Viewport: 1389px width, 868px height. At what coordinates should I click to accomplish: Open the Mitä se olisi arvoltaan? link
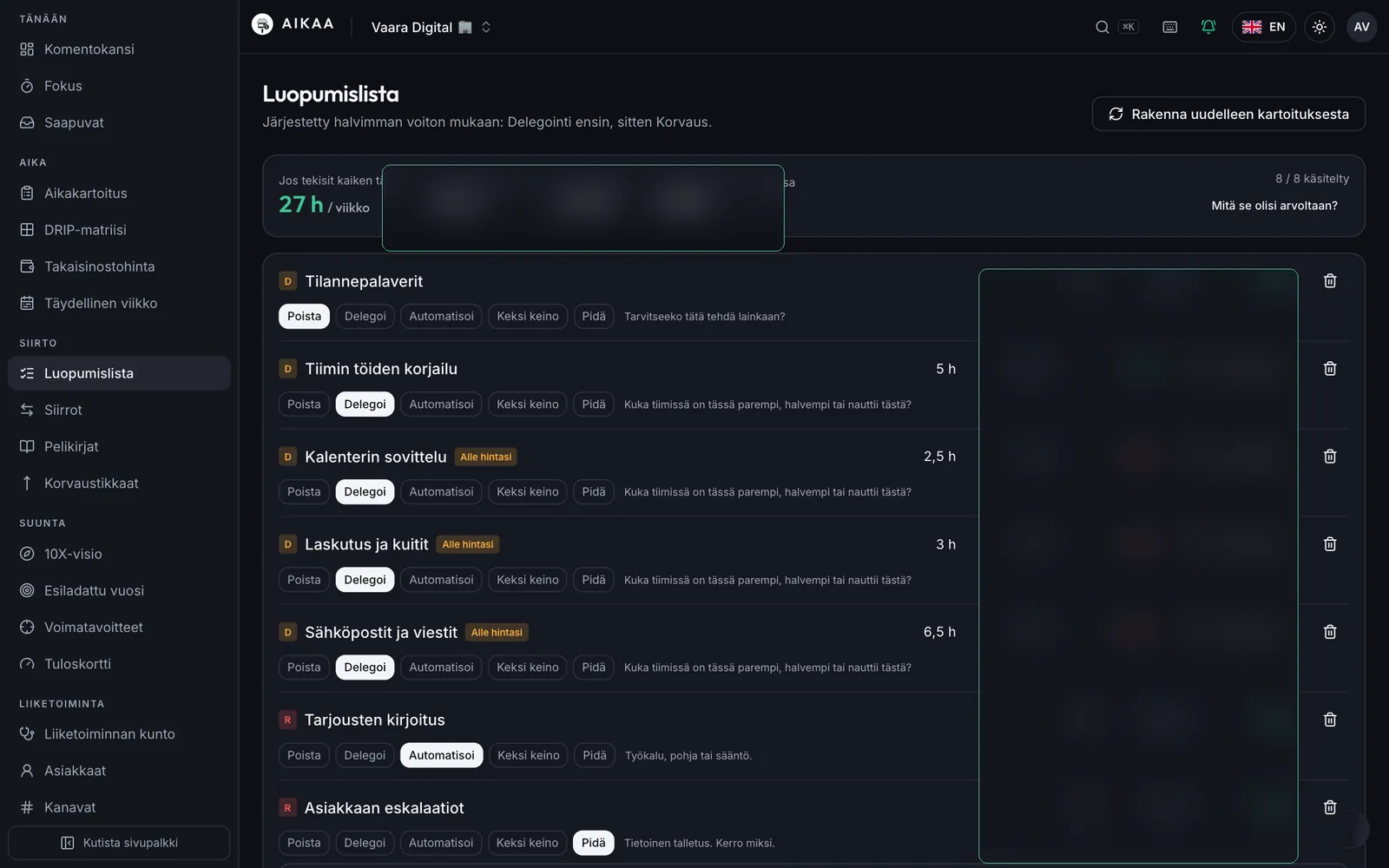(1274, 206)
